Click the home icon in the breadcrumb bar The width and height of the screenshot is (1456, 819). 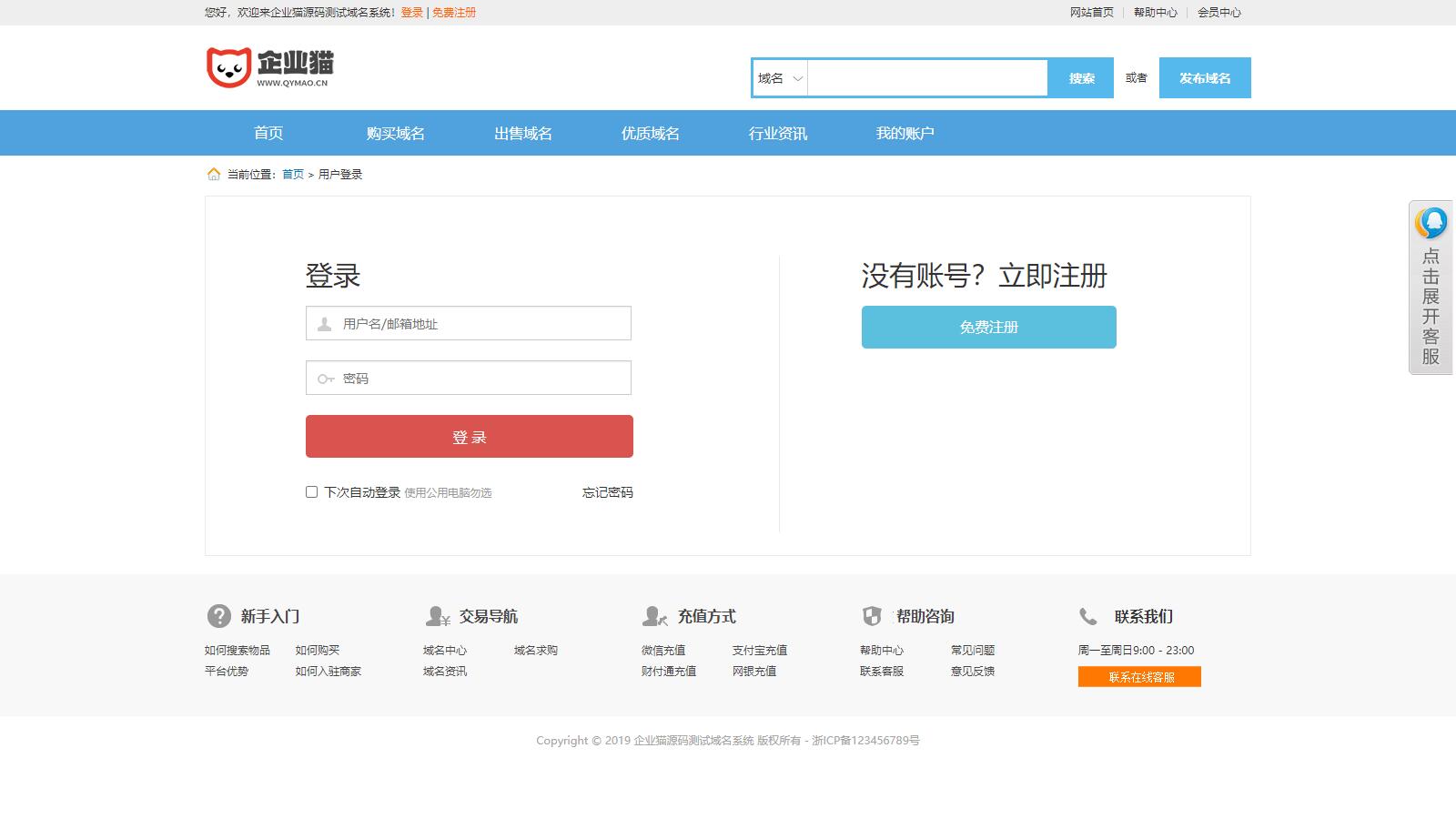215,173
